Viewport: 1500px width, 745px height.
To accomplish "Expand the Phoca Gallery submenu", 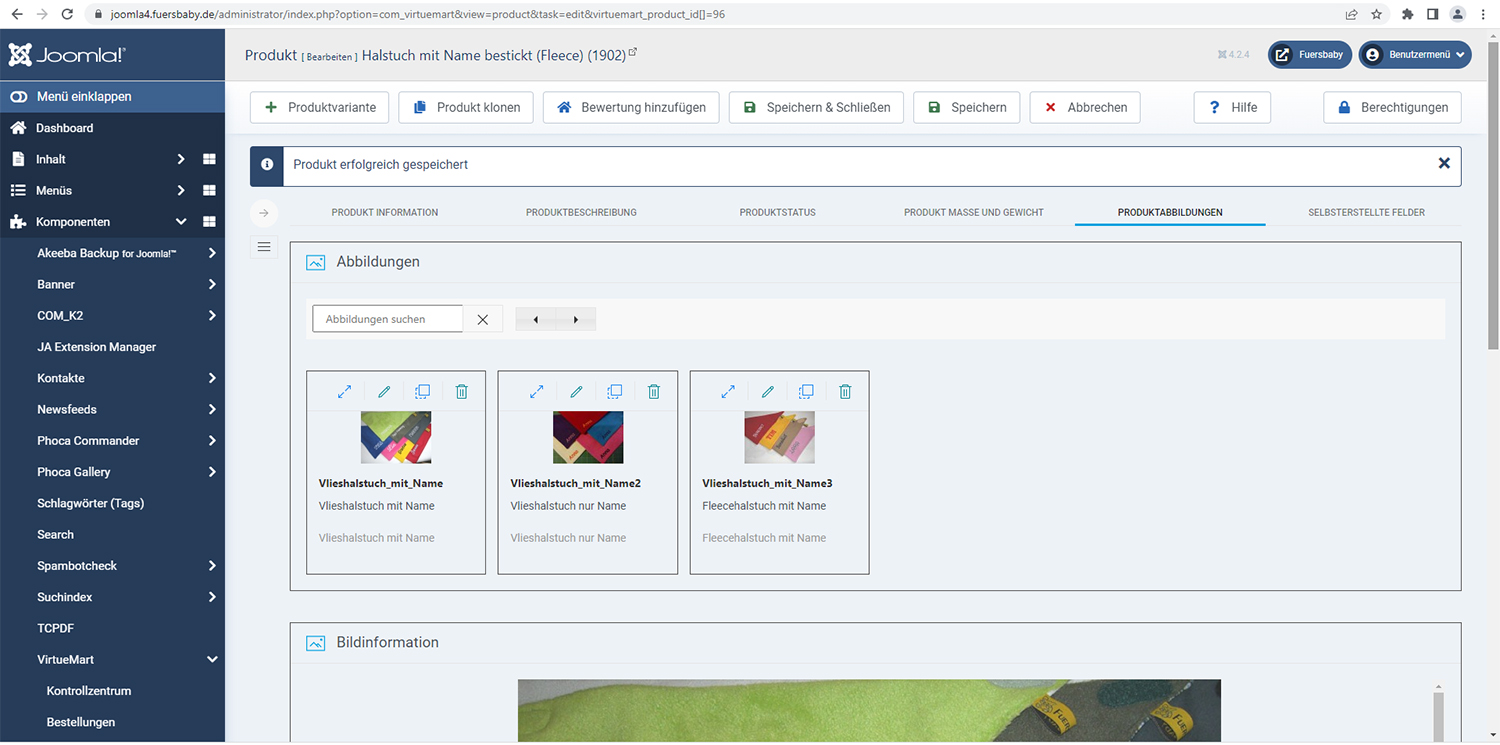I will 212,472.
